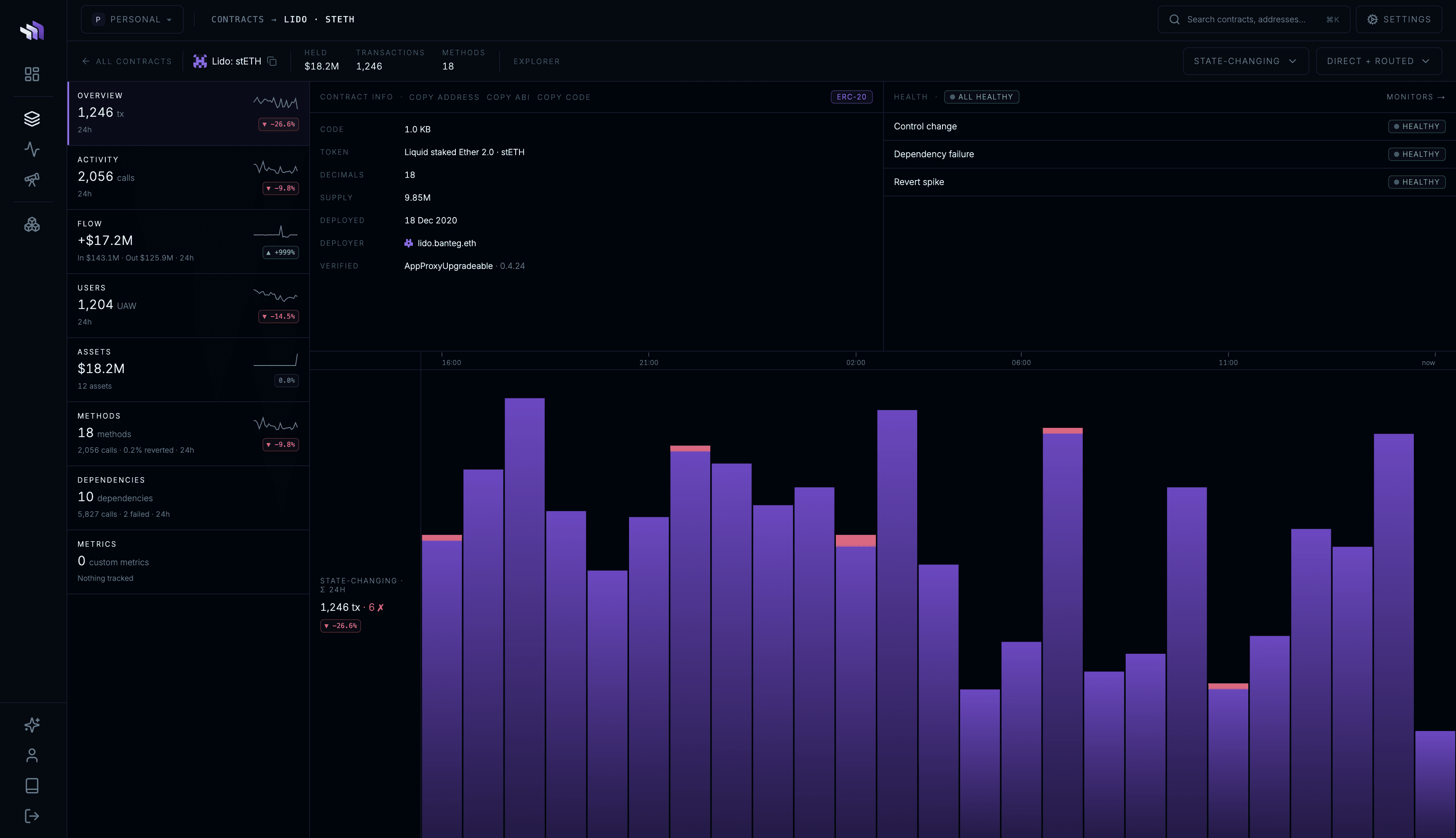Click the stacked cubes icon in sidebar
Screen dimensions: 1456x838
coord(32,224)
